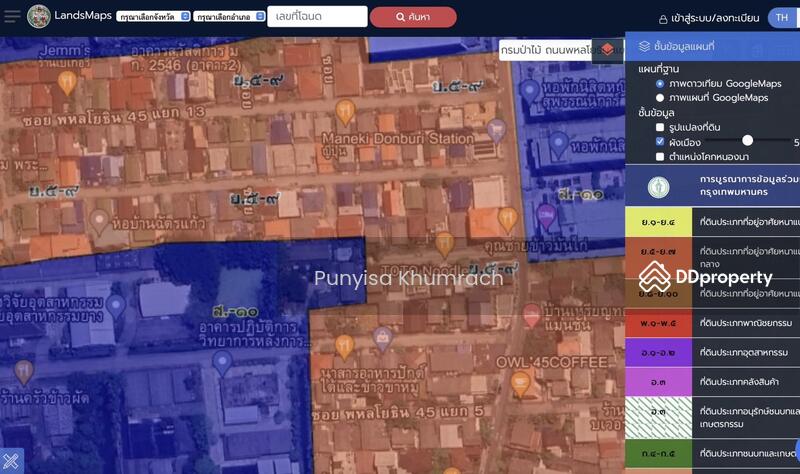Click the red search button
The height and width of the screenshot is (474, 800).
coord(413,17)
